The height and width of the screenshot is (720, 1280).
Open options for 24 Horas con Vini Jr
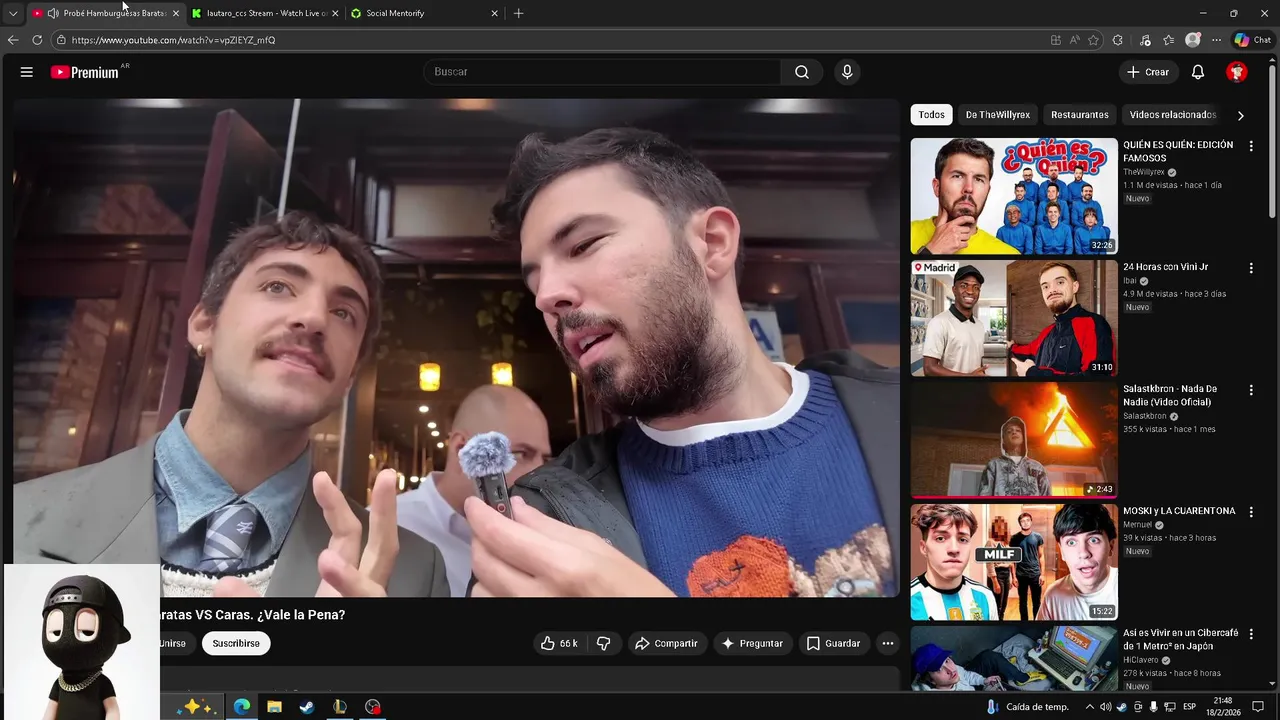pyautogui.click(x=1250, y=268)
